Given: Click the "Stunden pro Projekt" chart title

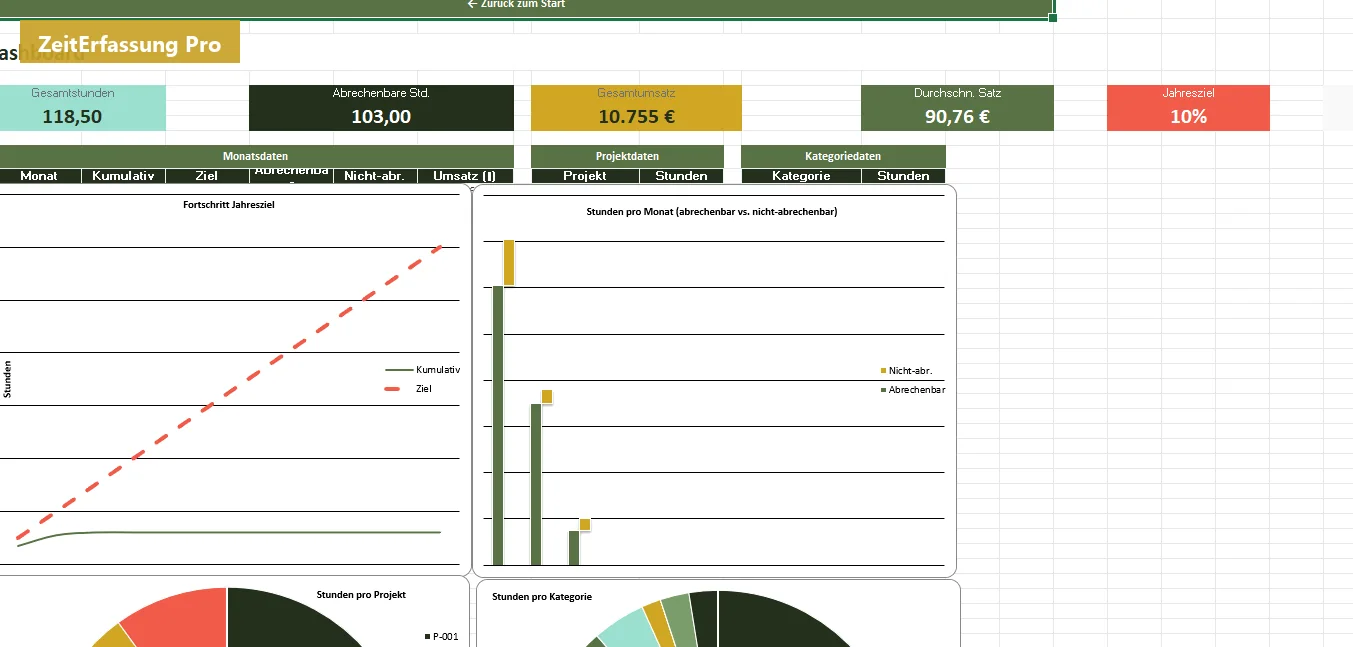Looking at the screenshot, I should (361, 594).
